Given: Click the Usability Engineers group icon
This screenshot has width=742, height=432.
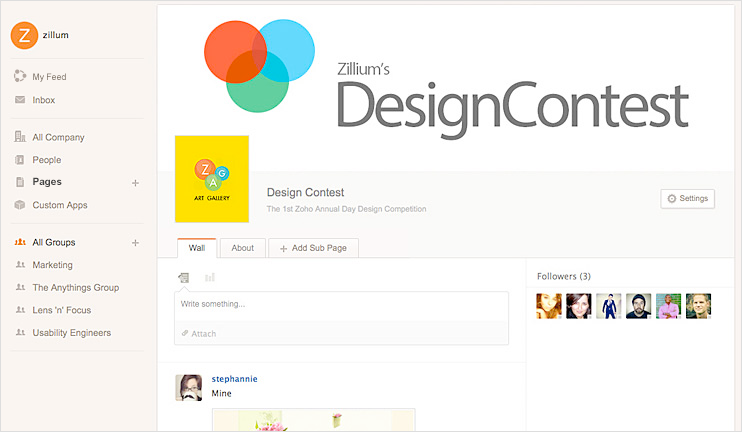Looking at the screenshot, I should (x=20, y=333).
